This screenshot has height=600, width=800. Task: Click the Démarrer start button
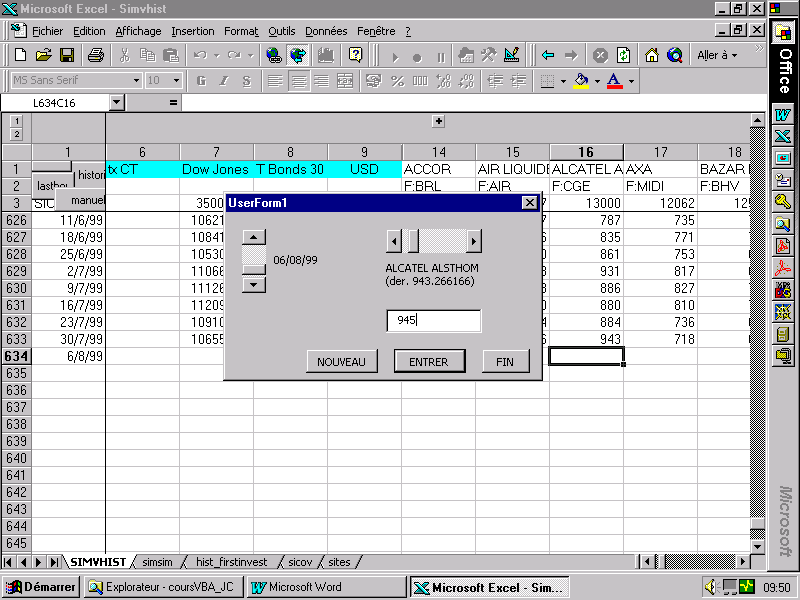pos(41,587)
